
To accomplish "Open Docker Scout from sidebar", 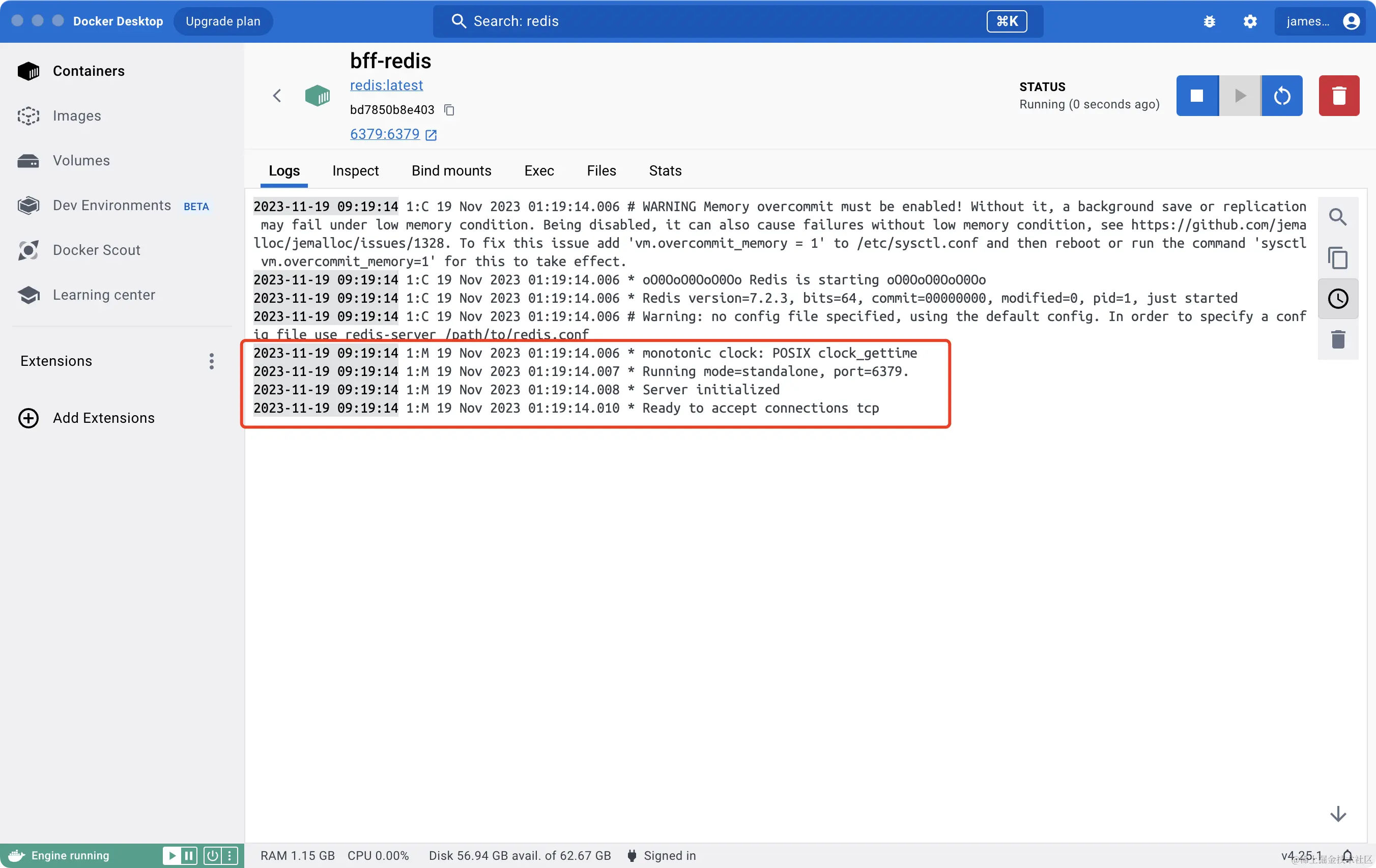I will (x=97, y=250).
